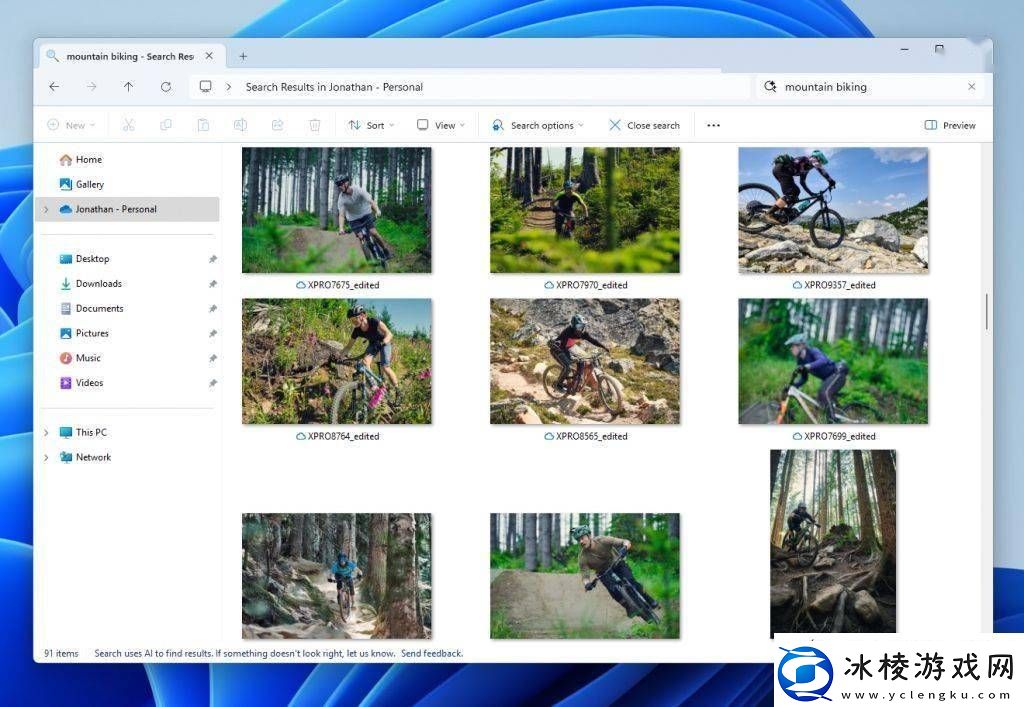
Task: Navigate back with the back arrow
Action: 54,87
